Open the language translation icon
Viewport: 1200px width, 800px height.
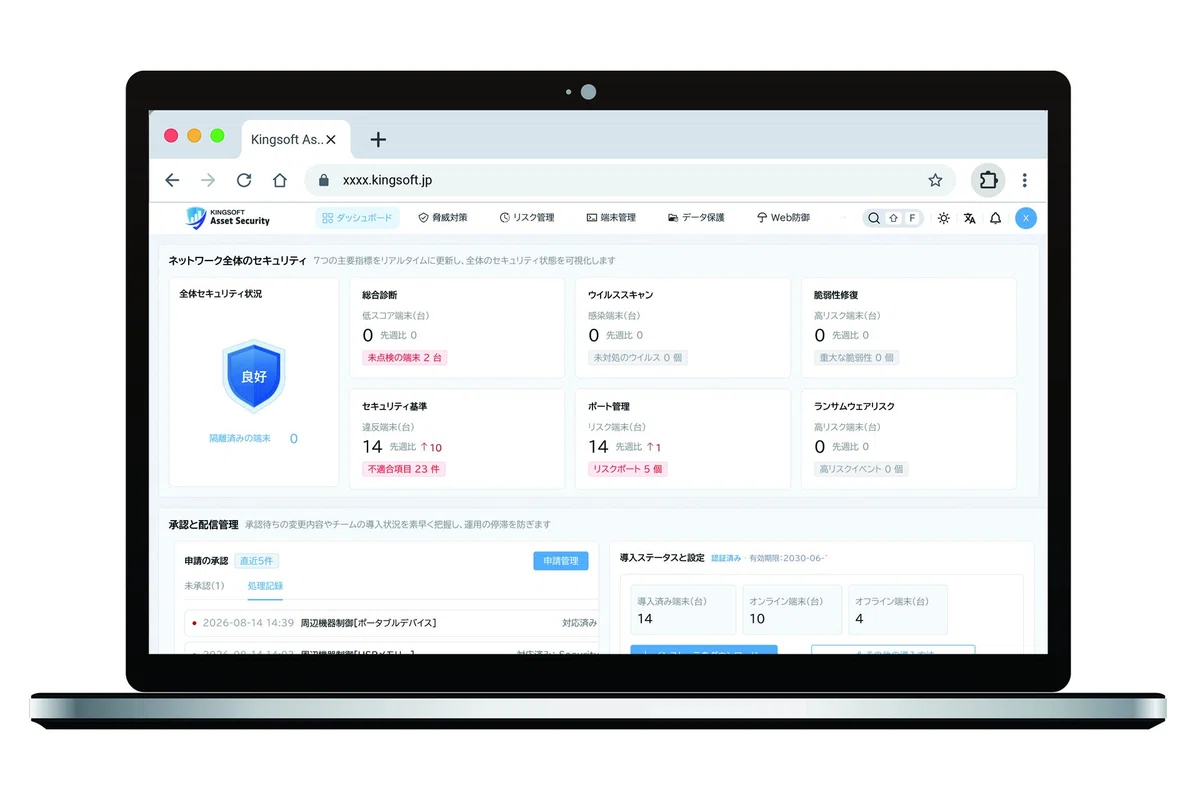tap(969, 218)
